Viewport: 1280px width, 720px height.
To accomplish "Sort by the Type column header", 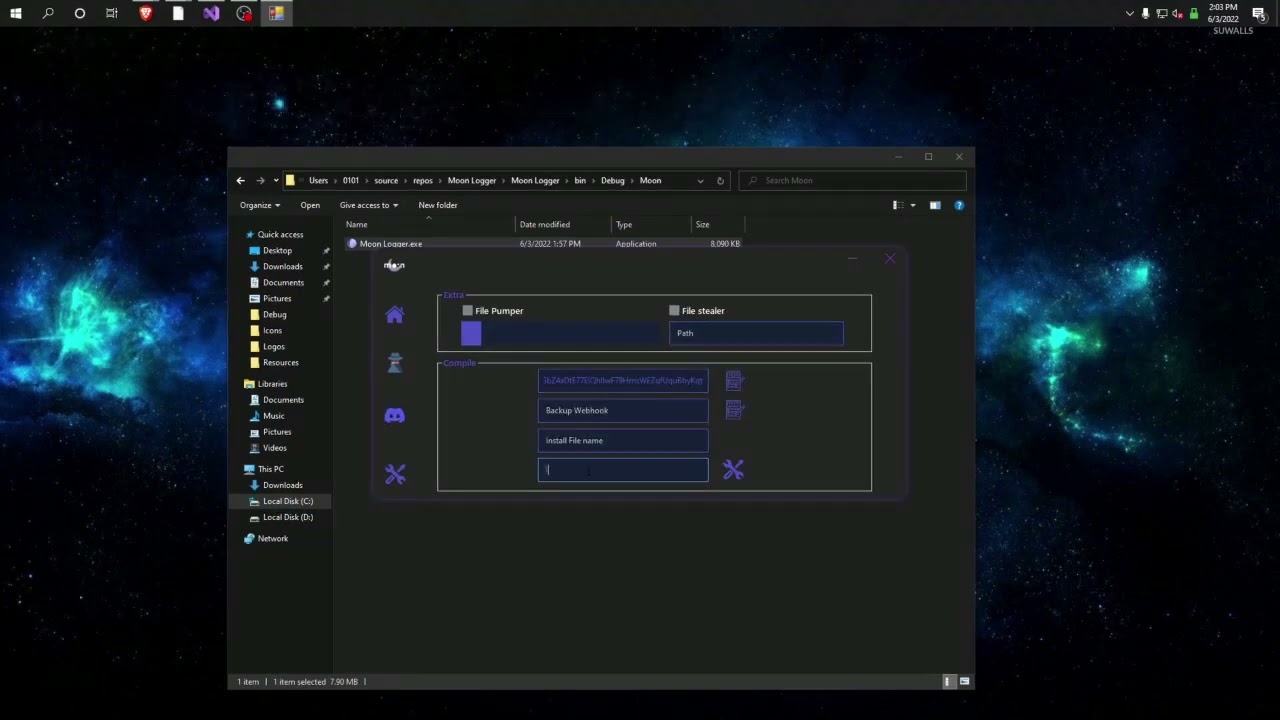I will (x=650, y=224).
